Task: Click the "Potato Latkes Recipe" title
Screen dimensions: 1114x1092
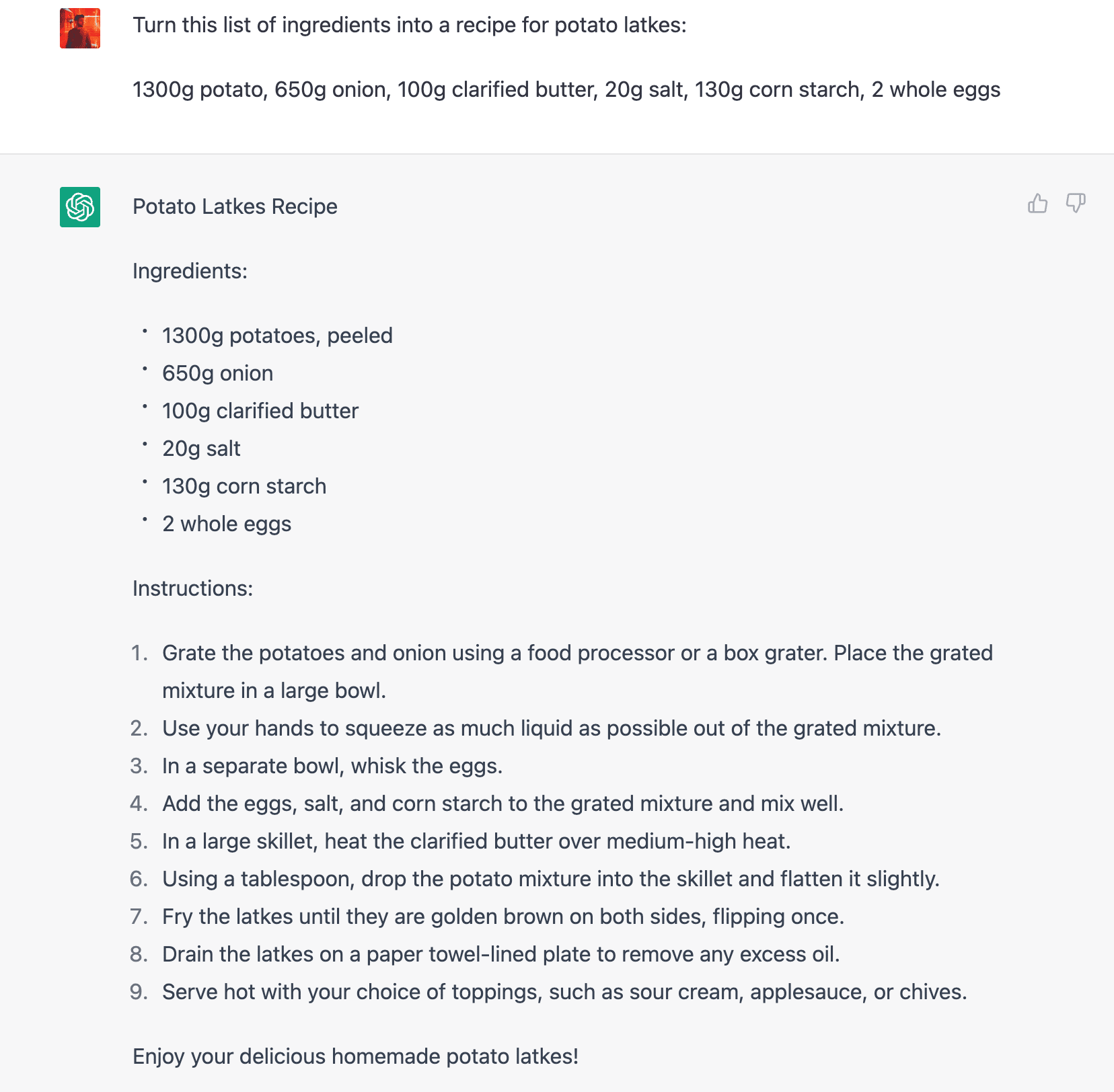Action: [x=235, y=206]
